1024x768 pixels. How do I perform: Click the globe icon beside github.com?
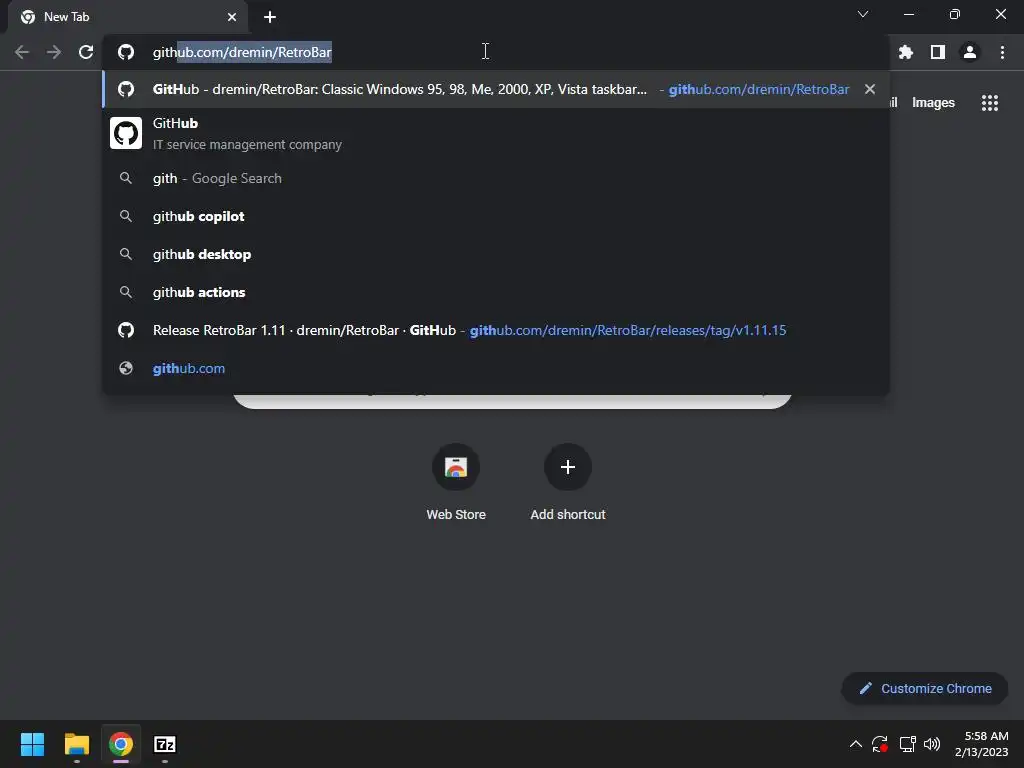[x=126, y=368]
